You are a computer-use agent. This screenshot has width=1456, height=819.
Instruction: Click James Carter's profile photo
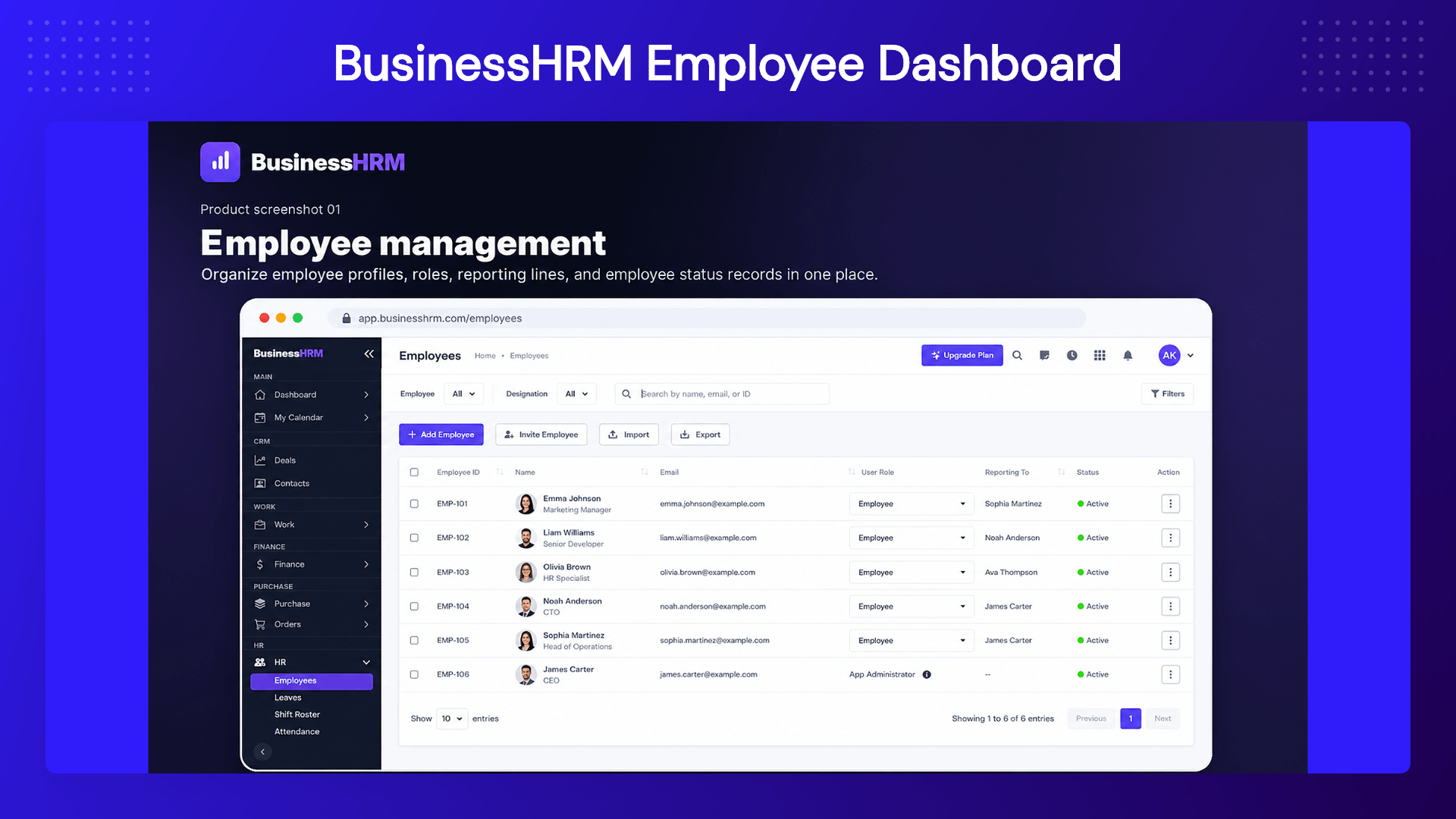526,674
